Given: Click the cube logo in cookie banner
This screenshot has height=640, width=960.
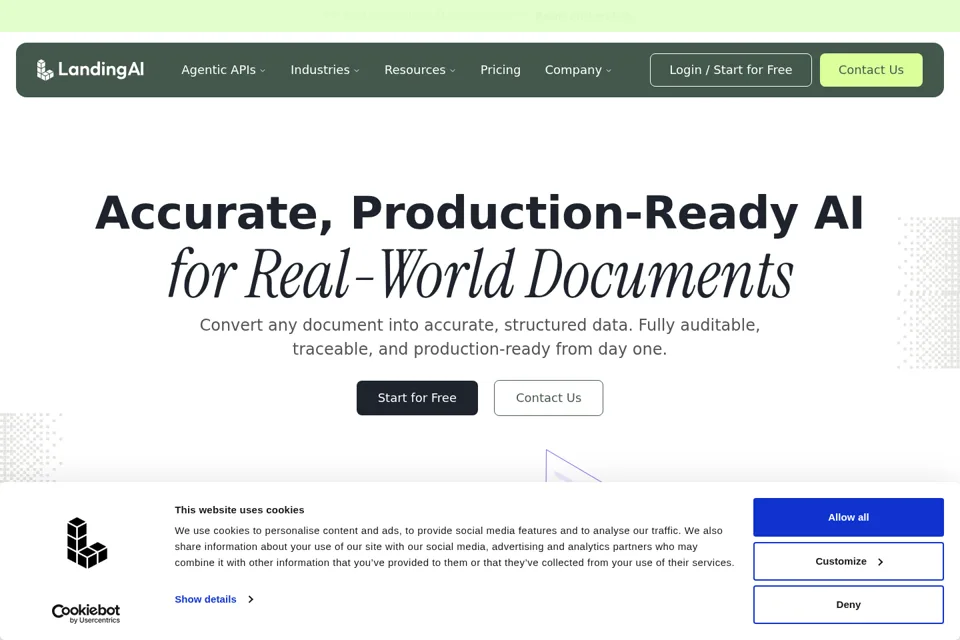Looking at the screenshot, I should click(x=86, y=543).
